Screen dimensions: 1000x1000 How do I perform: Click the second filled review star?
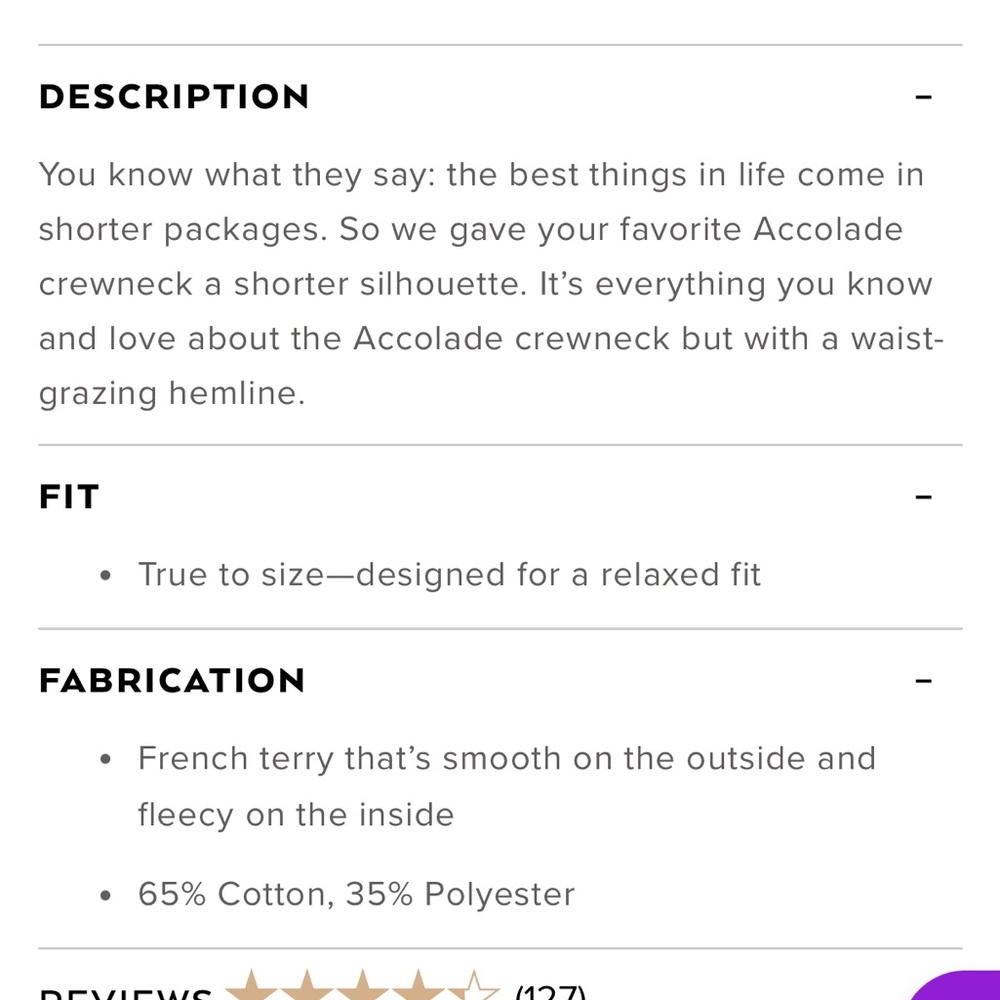(307, 986)
